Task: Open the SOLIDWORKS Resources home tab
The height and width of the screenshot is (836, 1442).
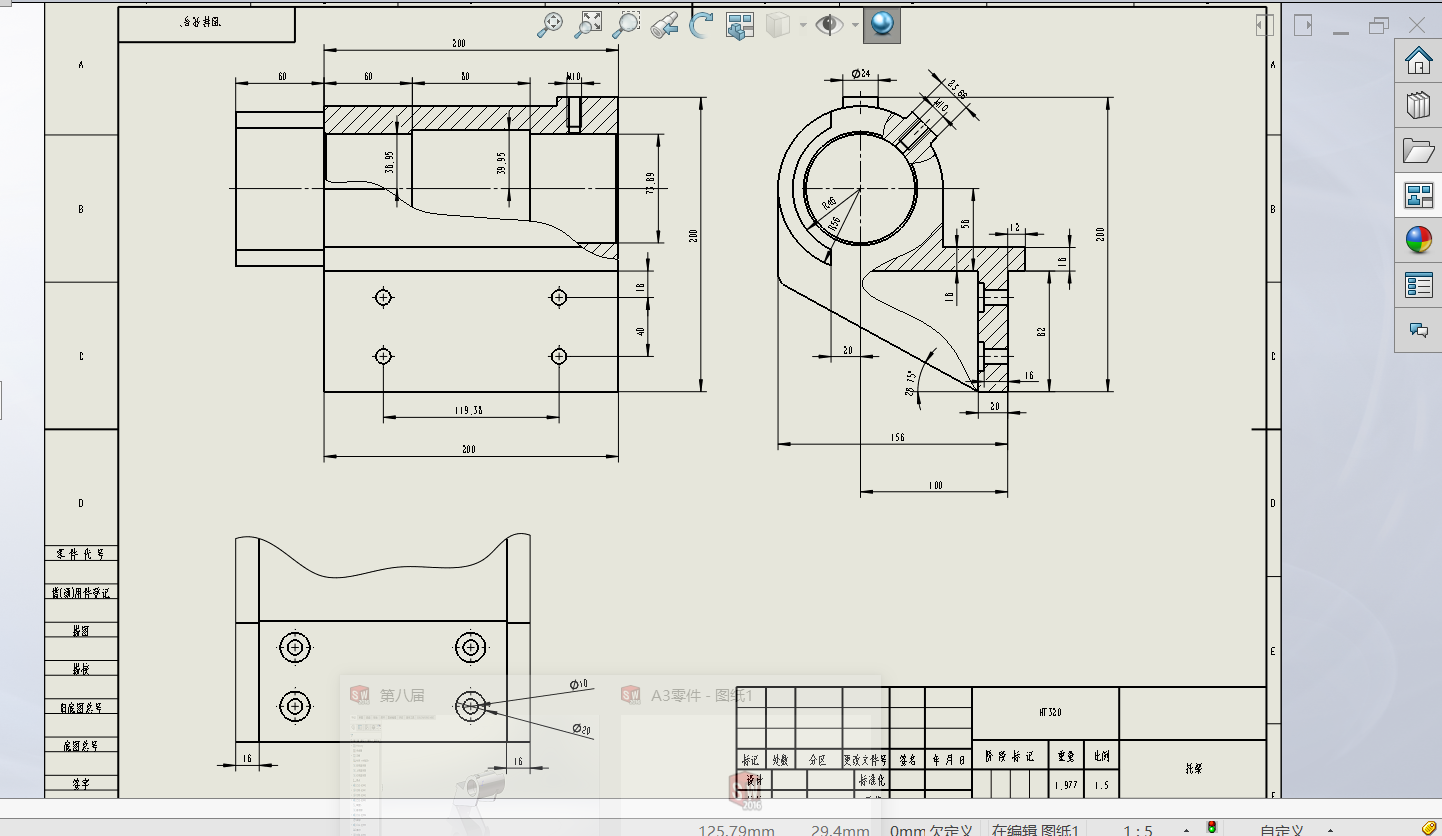Action: 1418,62
